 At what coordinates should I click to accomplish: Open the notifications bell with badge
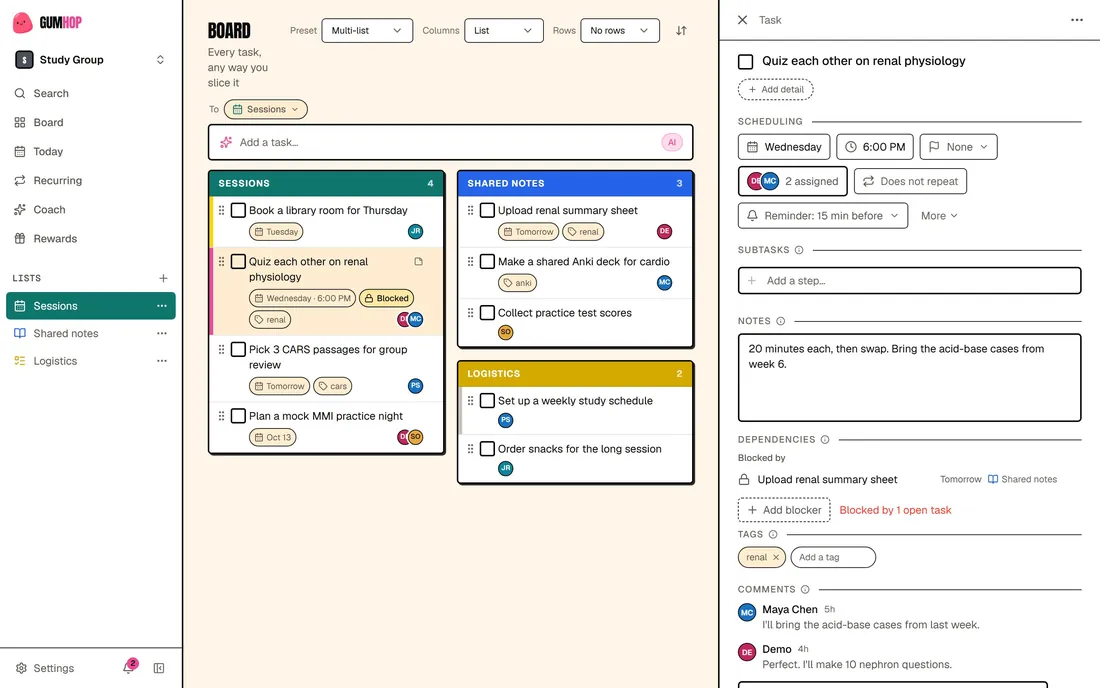(x=129, y=667)
